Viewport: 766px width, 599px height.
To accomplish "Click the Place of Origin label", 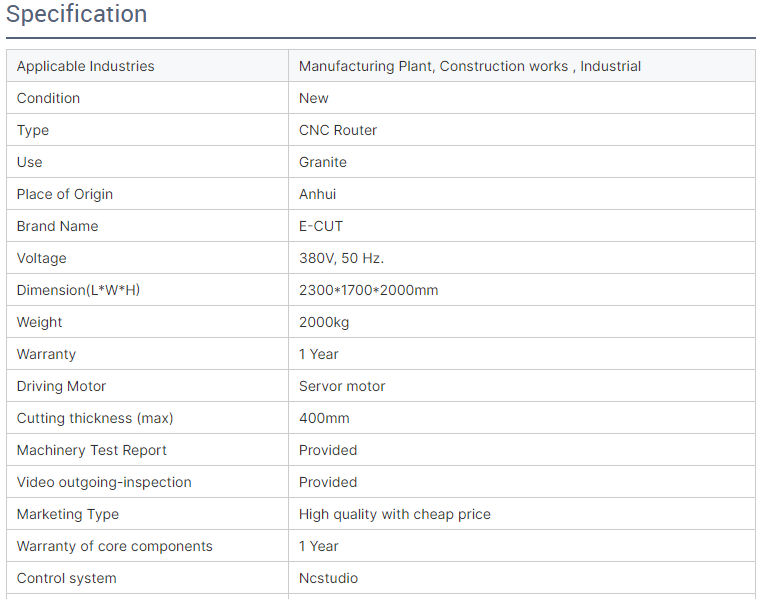I will (x=64, y=194).
